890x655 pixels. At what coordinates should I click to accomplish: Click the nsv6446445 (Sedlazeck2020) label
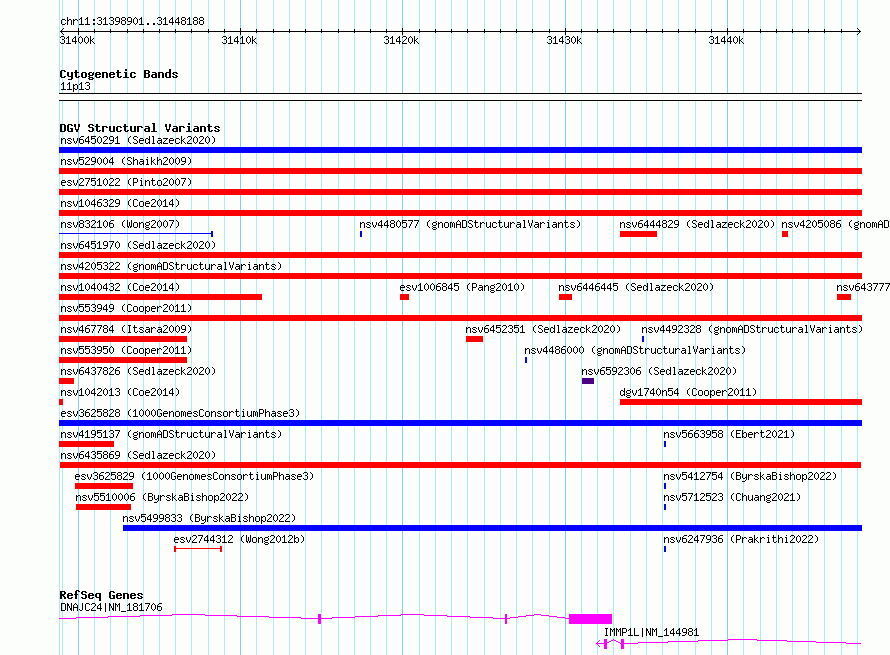(636, 287)
